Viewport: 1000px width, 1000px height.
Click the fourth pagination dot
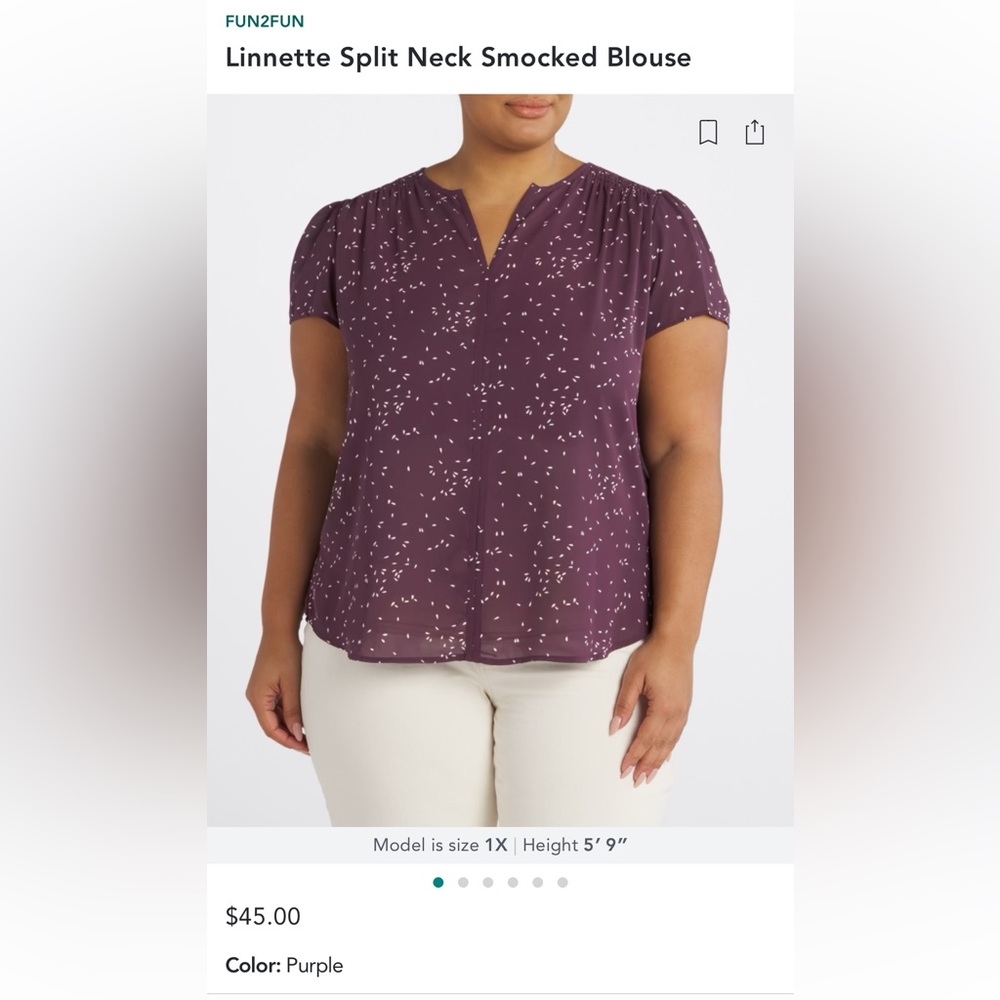(512, 882)
